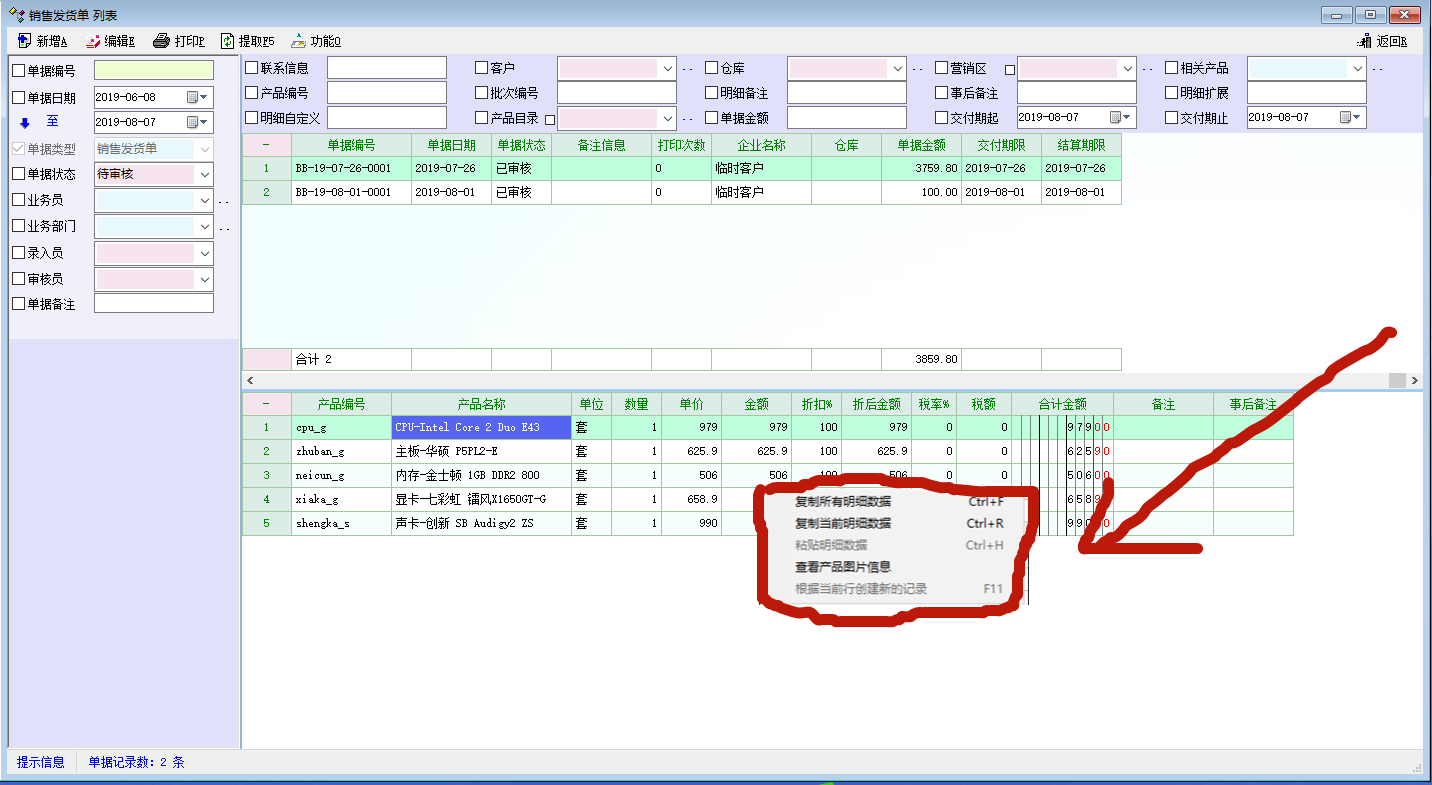Open the 功能 (Function) toolbar icon
Image resolution: width=1432 pixels, height=785 pixels.
pos(298,41)
